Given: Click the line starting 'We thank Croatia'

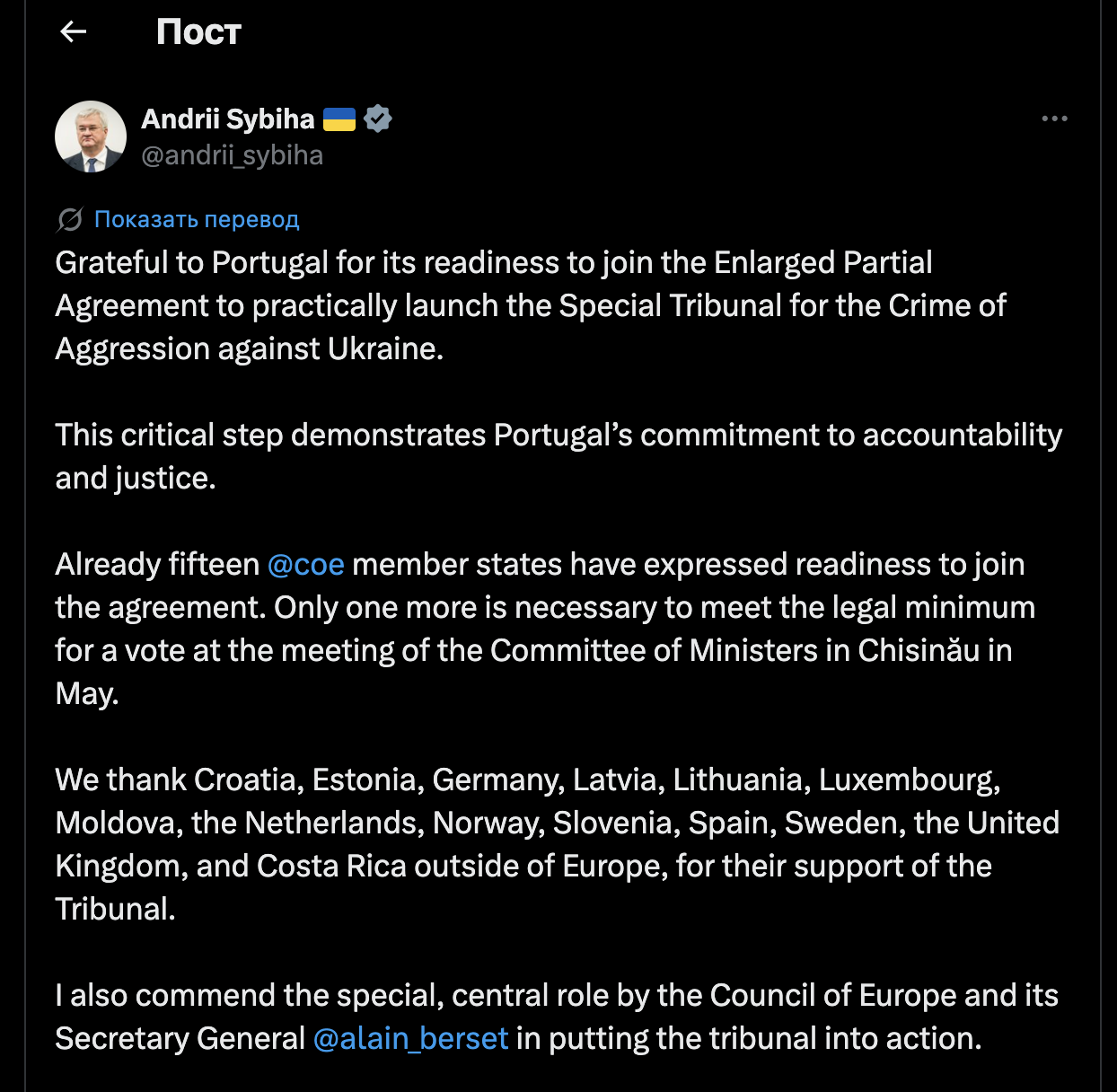Looking at the screenshot, I should point(527,779).
